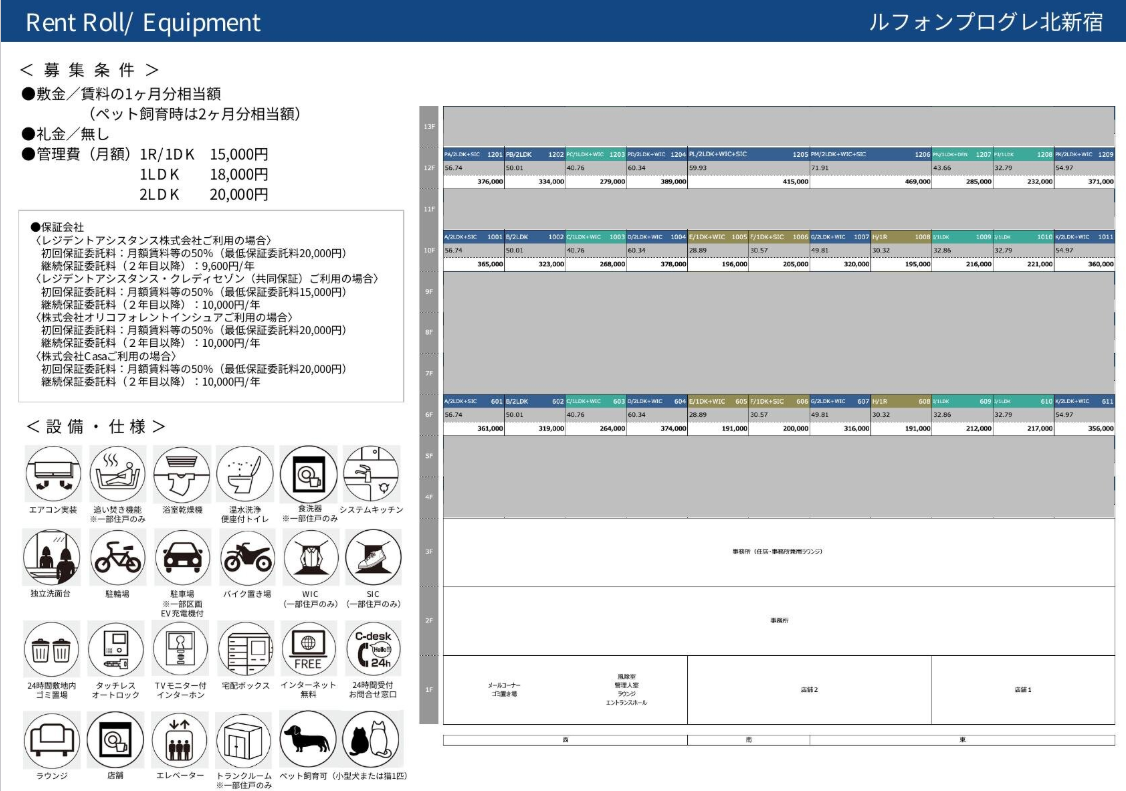Image resolution: width=1126 pixels, height=791 pixels.
Task: Click the 店舗1 cell on 1F
Action: 1022,690
